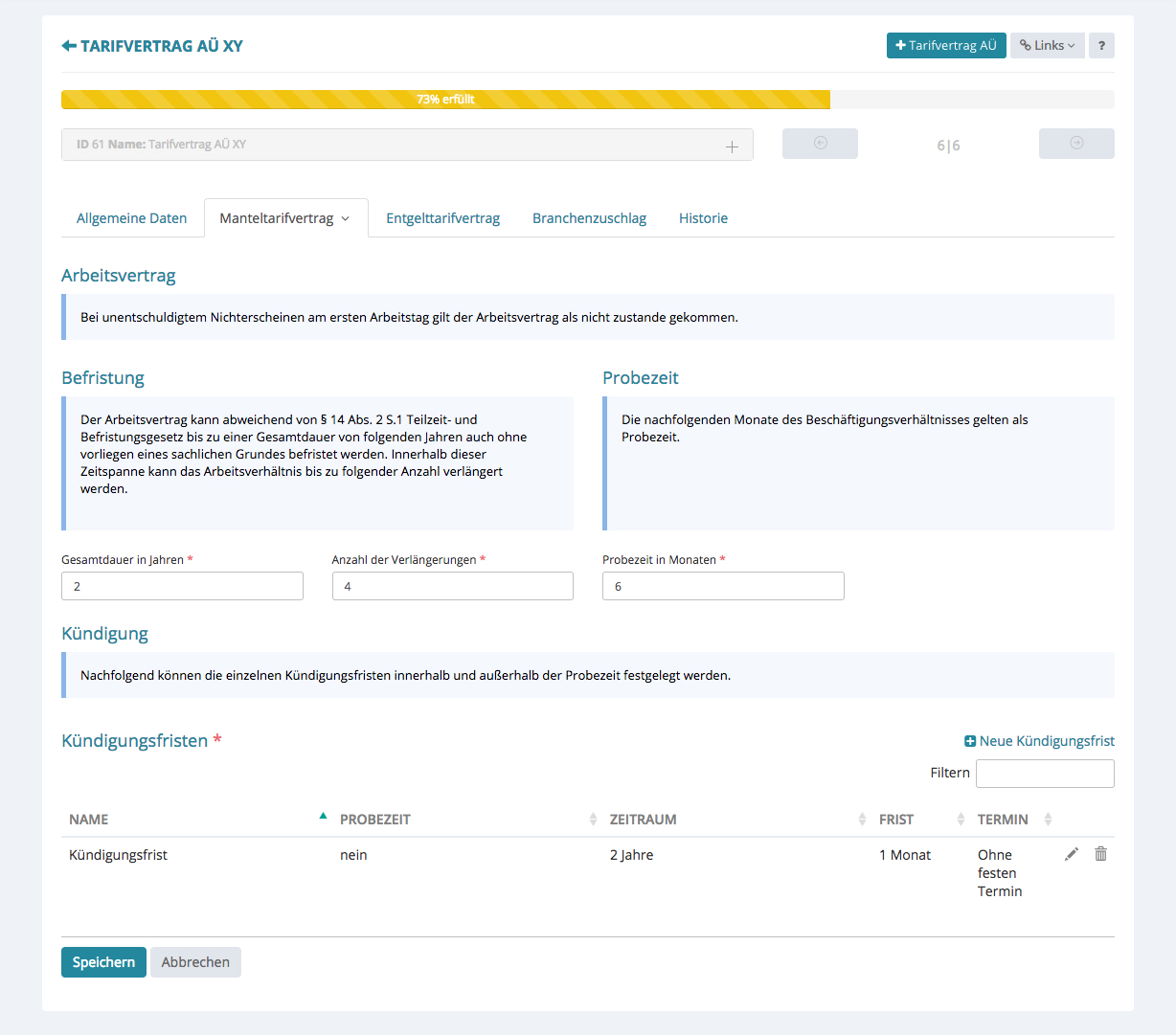Go to previous record with left arrow button
The height and width of the screenshot is (1035, 1176).
[x=820, y=144]
